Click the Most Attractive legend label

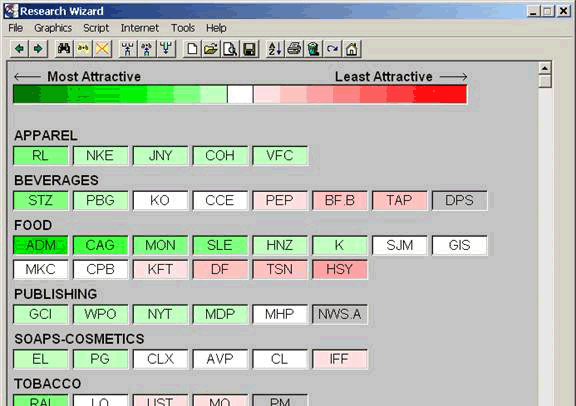coord(94,77)
